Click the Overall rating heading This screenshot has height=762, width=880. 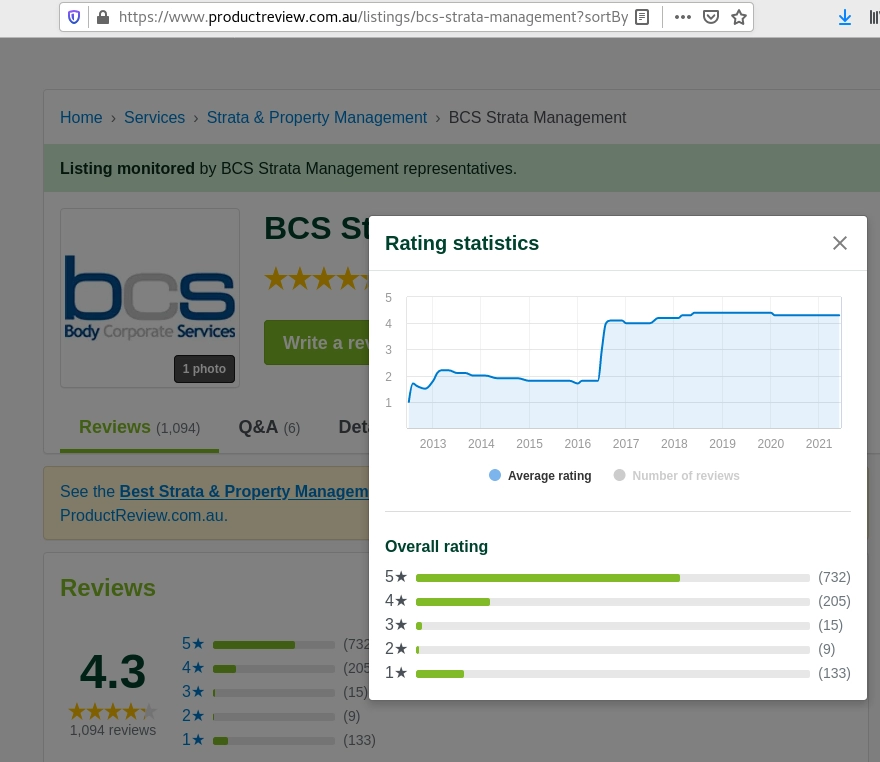[437, 547]
